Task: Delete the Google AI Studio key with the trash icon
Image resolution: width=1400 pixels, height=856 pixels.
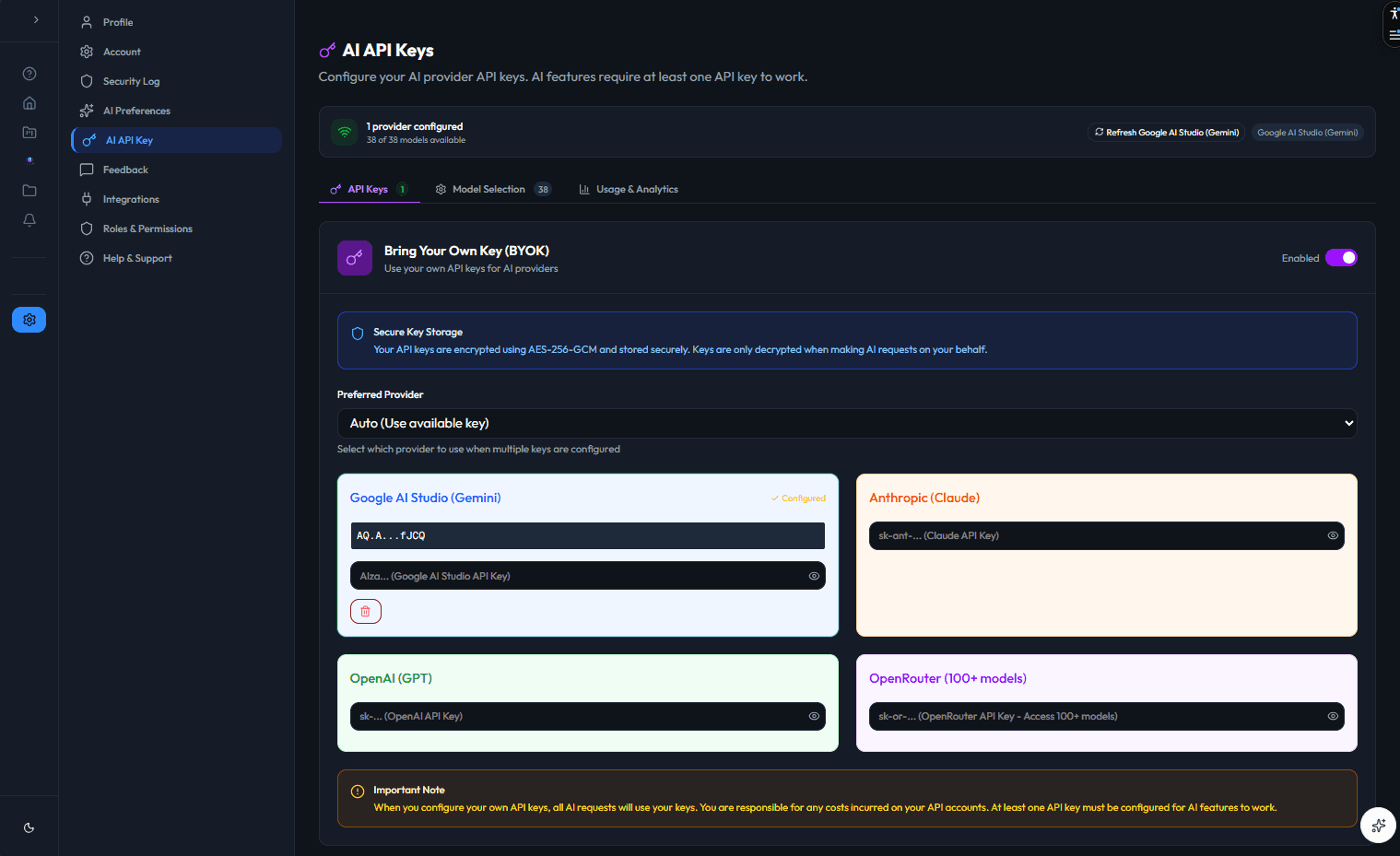Action: (366, 611)
